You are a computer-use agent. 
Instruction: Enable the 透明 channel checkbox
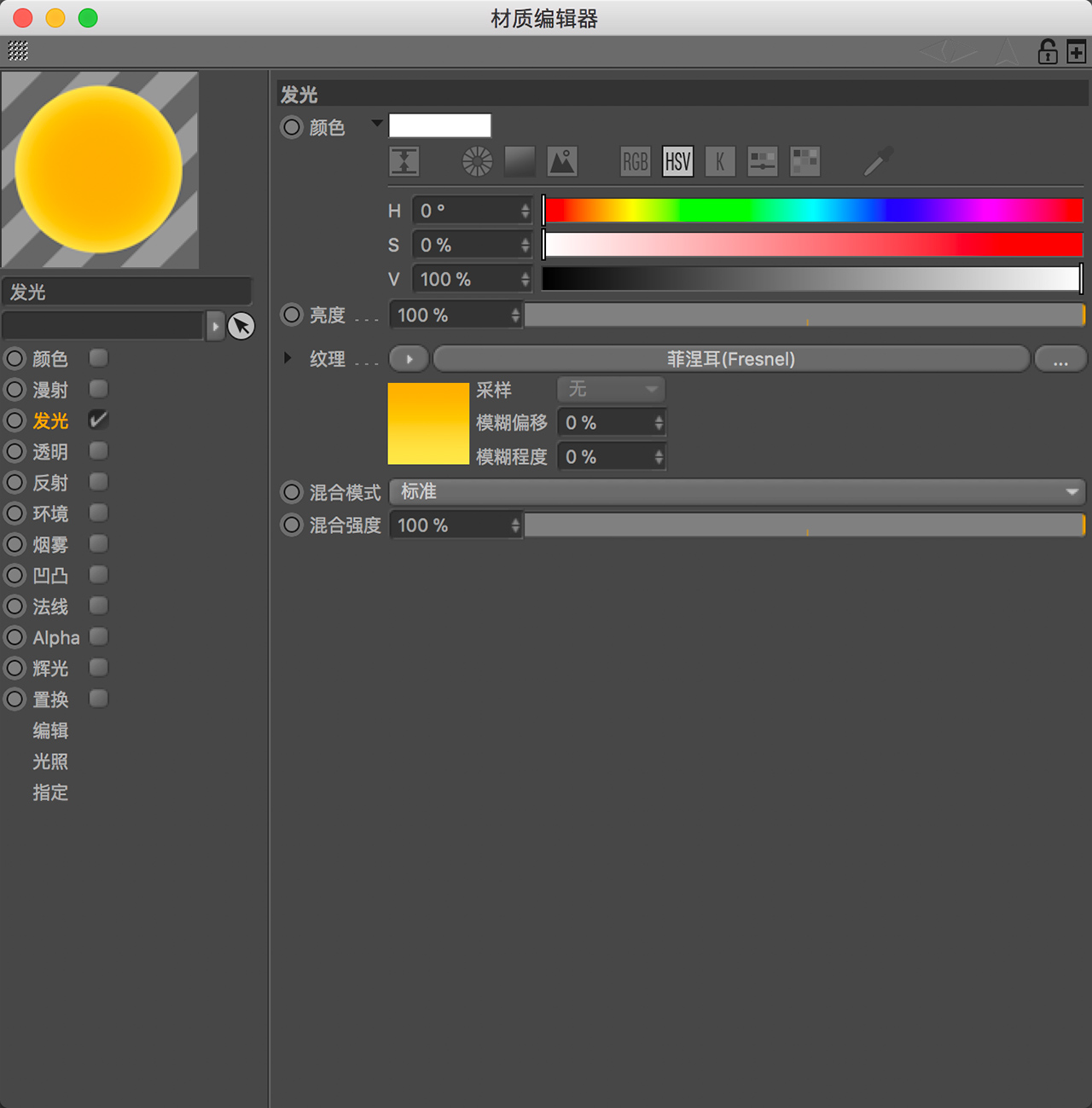[x=99, y=450]
